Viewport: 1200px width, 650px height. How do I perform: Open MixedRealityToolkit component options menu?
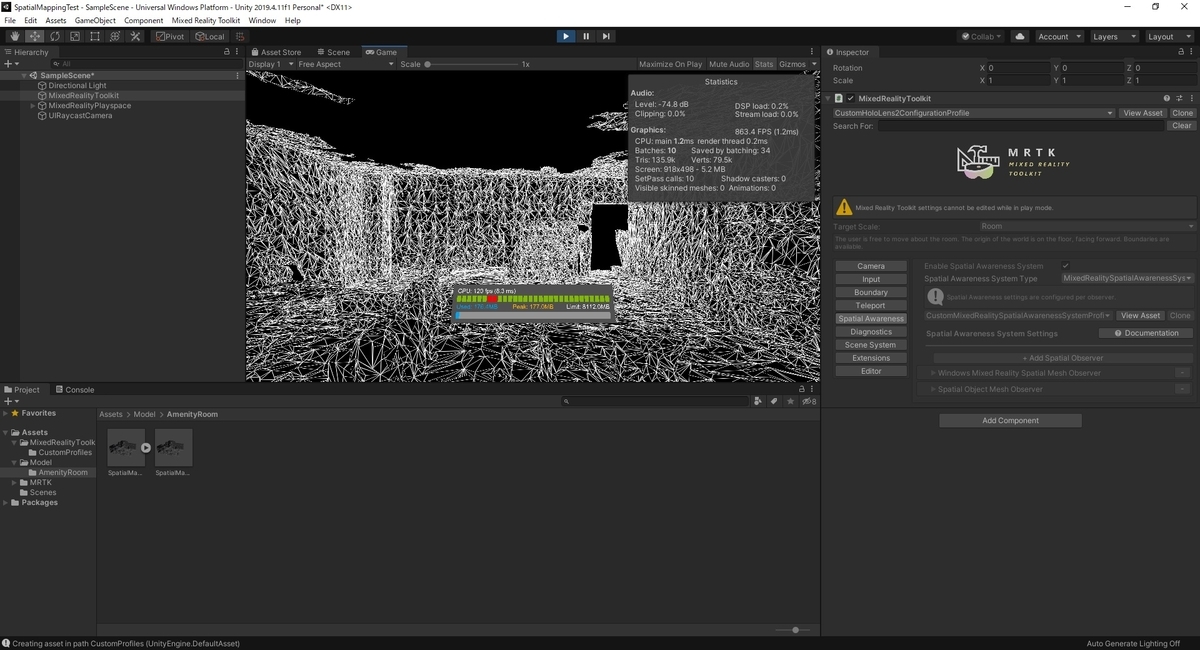coord(1191,98)
